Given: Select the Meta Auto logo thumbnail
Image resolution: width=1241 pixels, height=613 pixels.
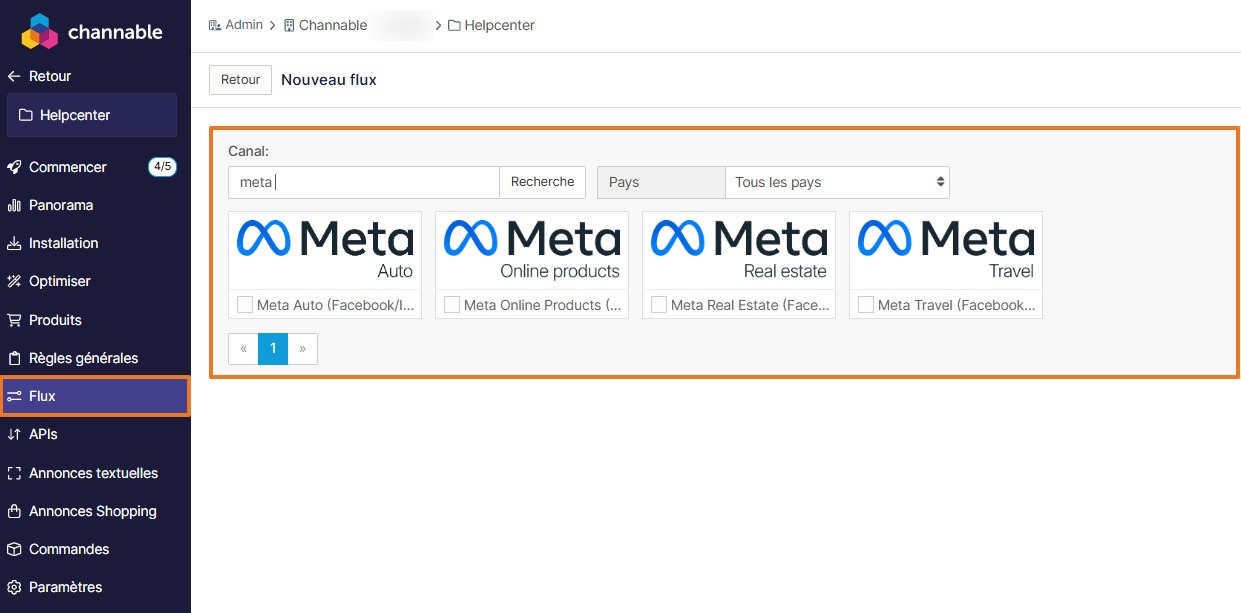Looking at the screenshot, I should pyautogui.click(x=325, y=250).
